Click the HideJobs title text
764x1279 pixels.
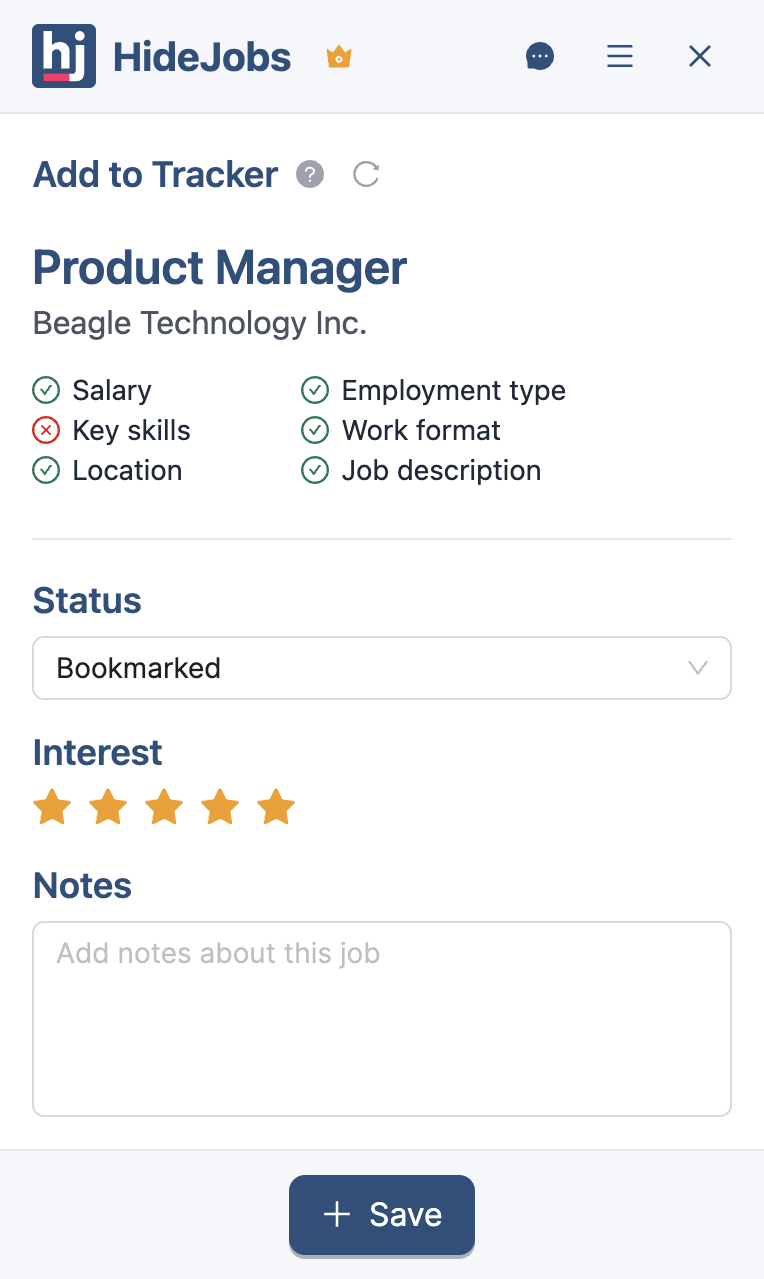coord(202,56)
